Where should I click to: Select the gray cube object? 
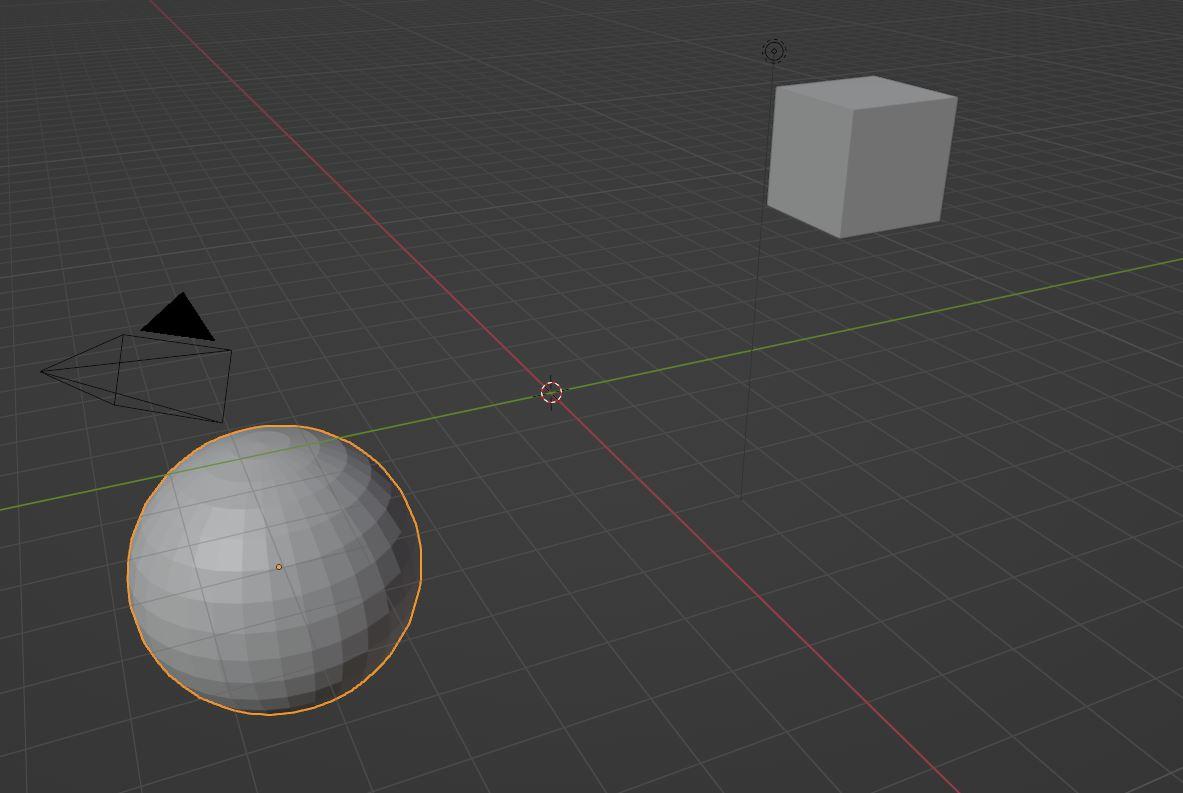point(862,157)
